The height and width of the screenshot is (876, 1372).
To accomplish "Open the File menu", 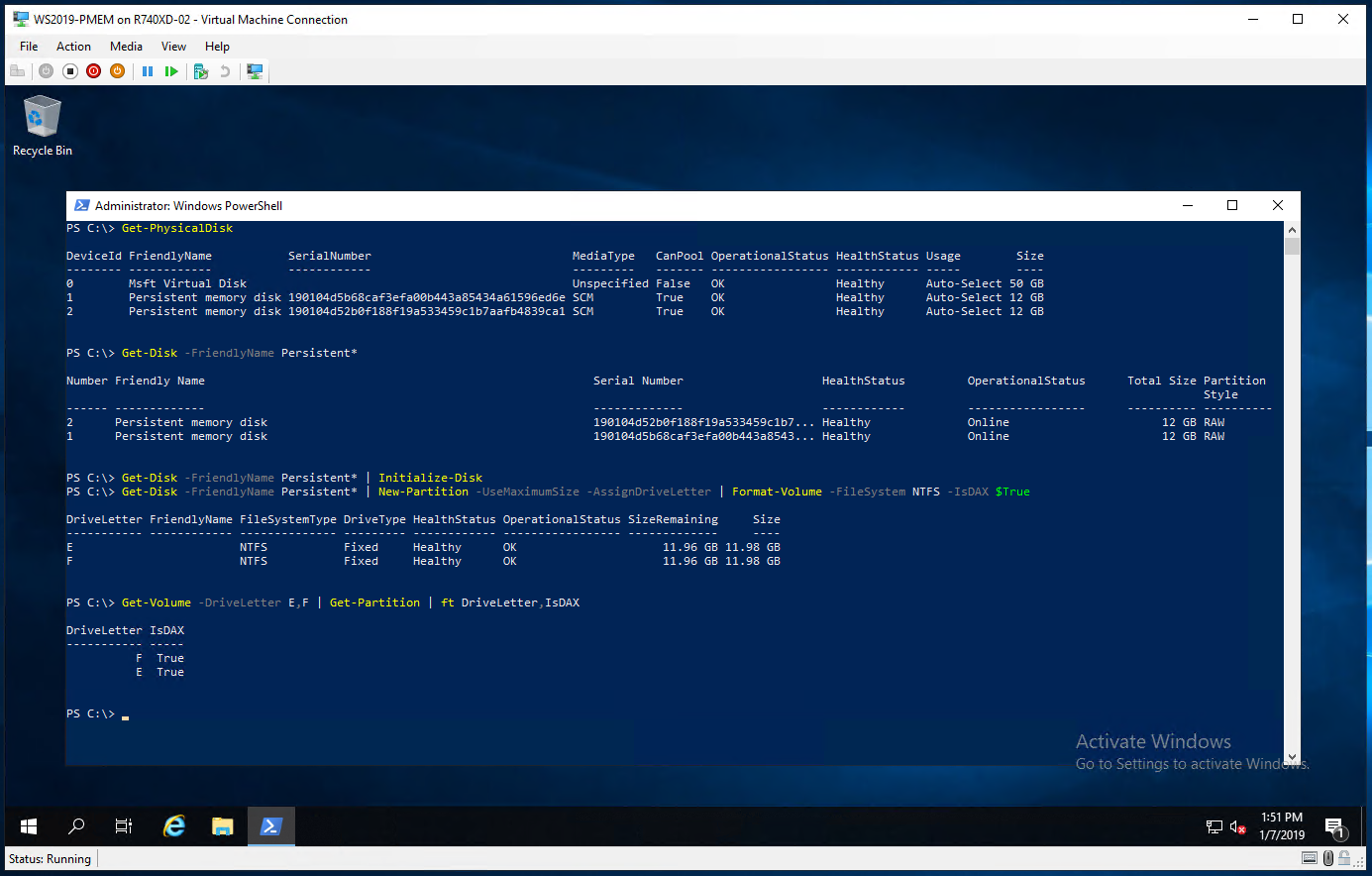I will [x=29, y=47].
